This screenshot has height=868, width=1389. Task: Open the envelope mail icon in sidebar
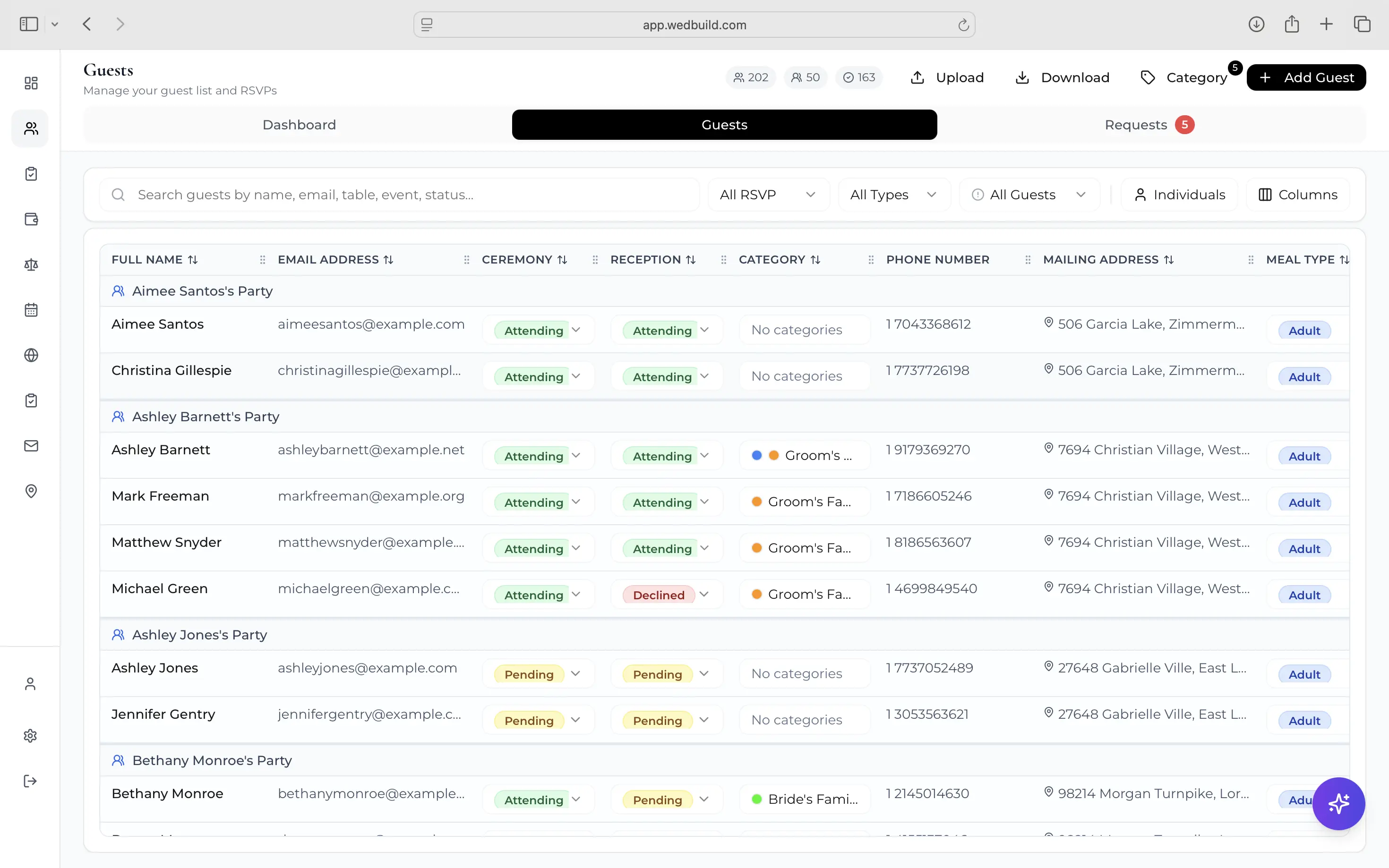(x=31, y=446)
